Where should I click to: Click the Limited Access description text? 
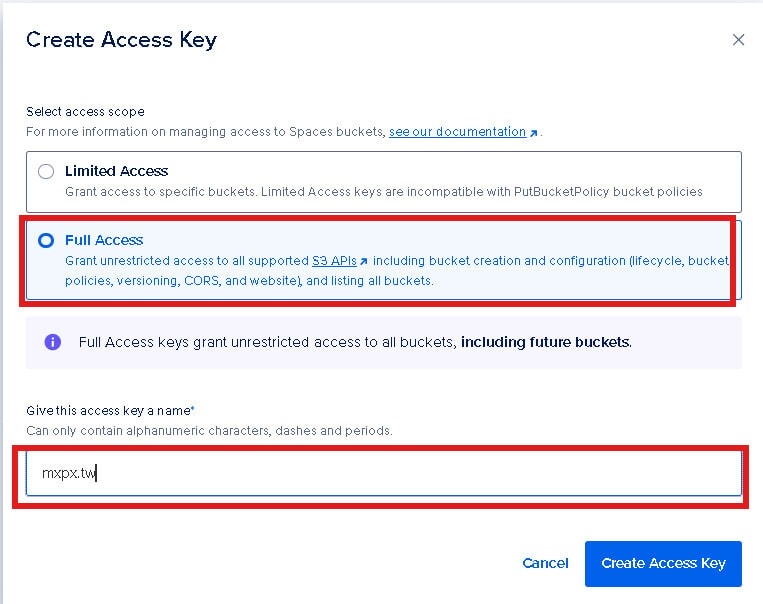383,191
